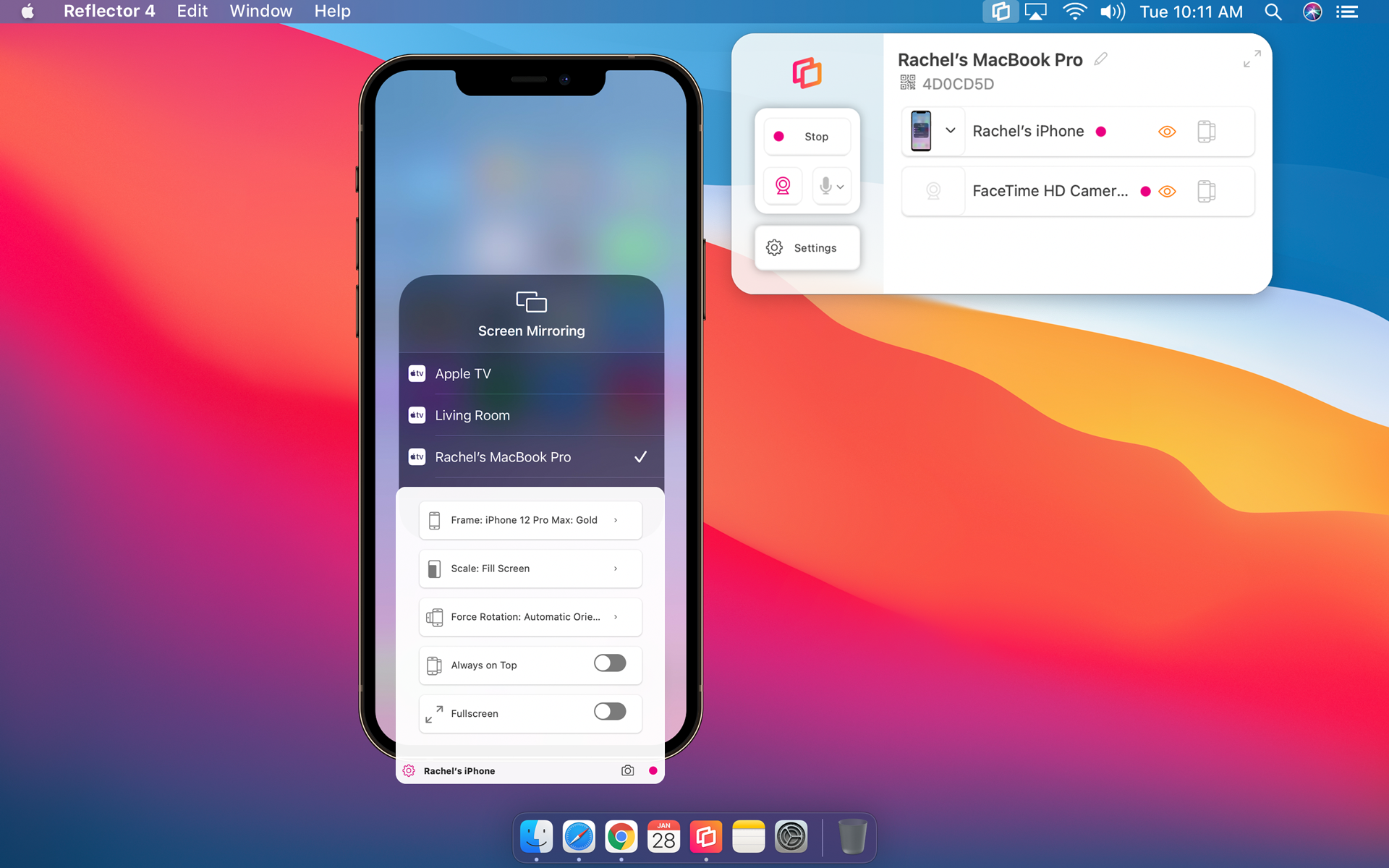Screen dimensions: 1389x868
Task: Click the camera screenshot icon below iPhone
Action: [x=627, y=771]
